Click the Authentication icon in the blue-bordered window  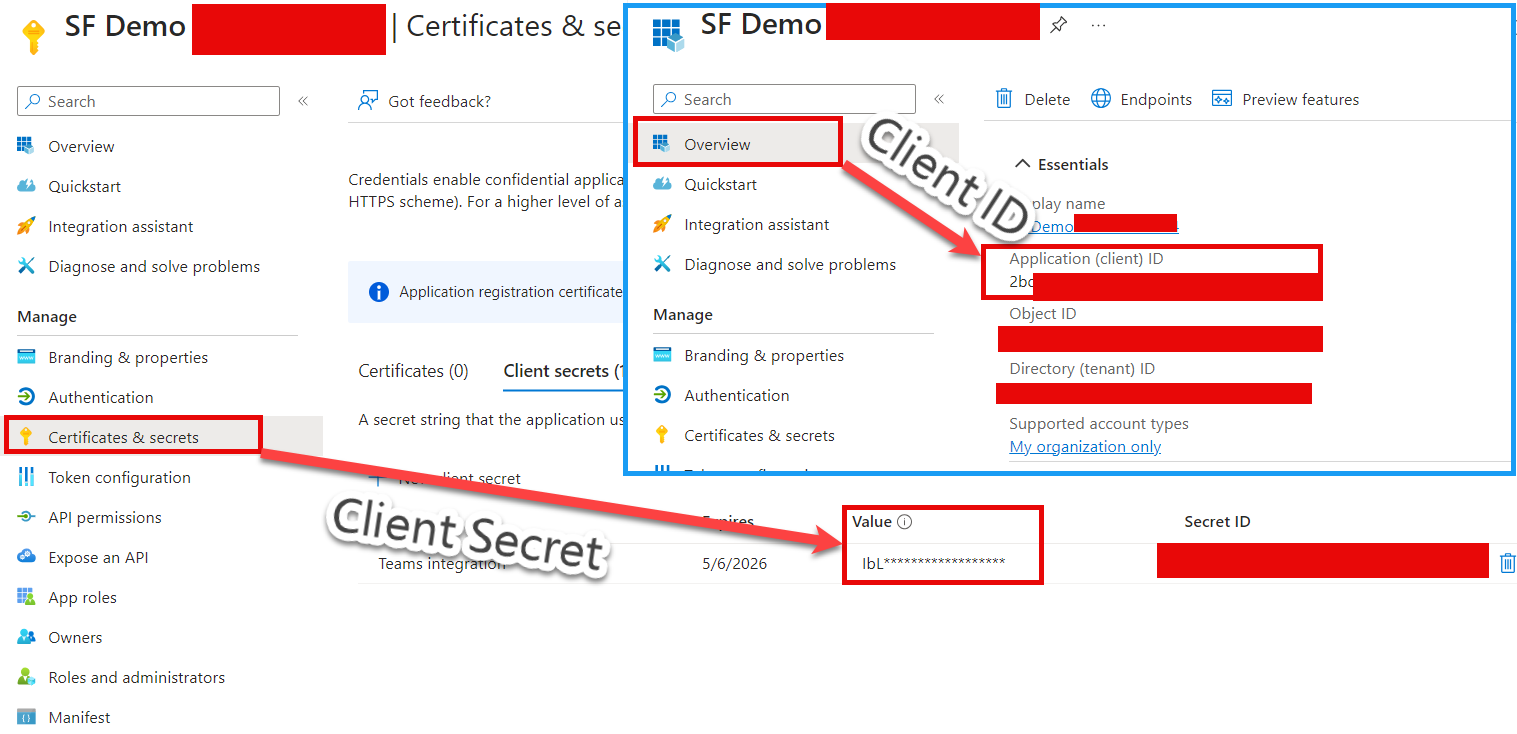pyautogui.click(x=662, y=395)
